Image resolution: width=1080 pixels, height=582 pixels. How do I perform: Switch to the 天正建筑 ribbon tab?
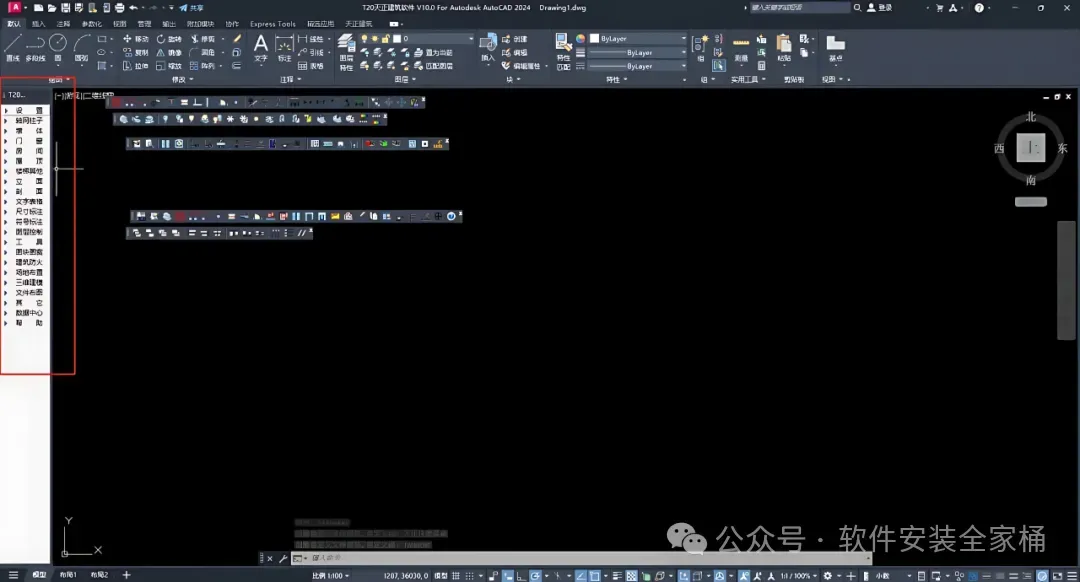coord(358,24)
